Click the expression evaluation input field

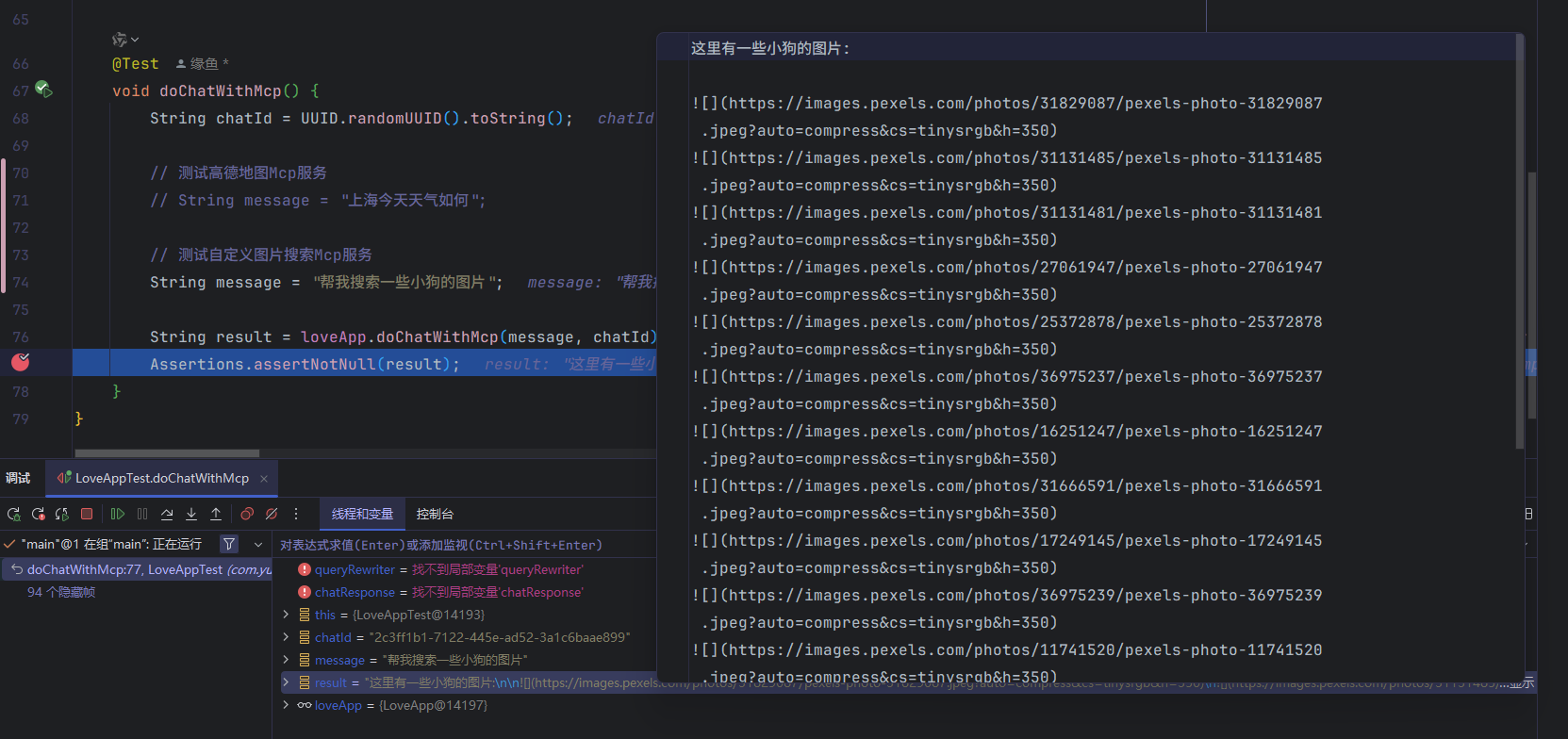tap(462, 545)
